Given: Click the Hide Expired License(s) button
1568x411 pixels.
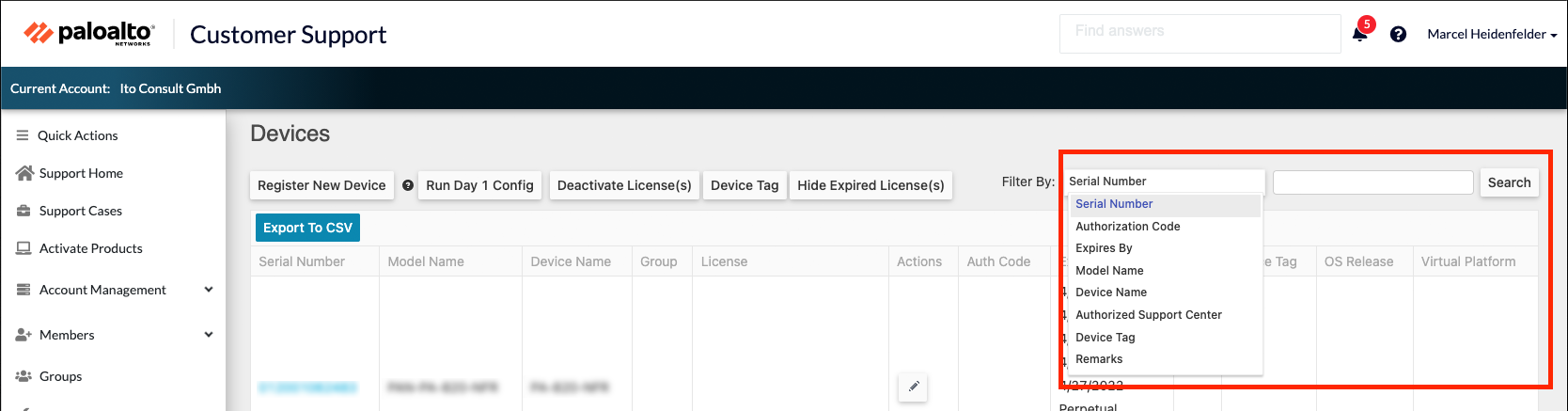Looking at the screenshot, I should pyautogui.click(x=870, y=185).
